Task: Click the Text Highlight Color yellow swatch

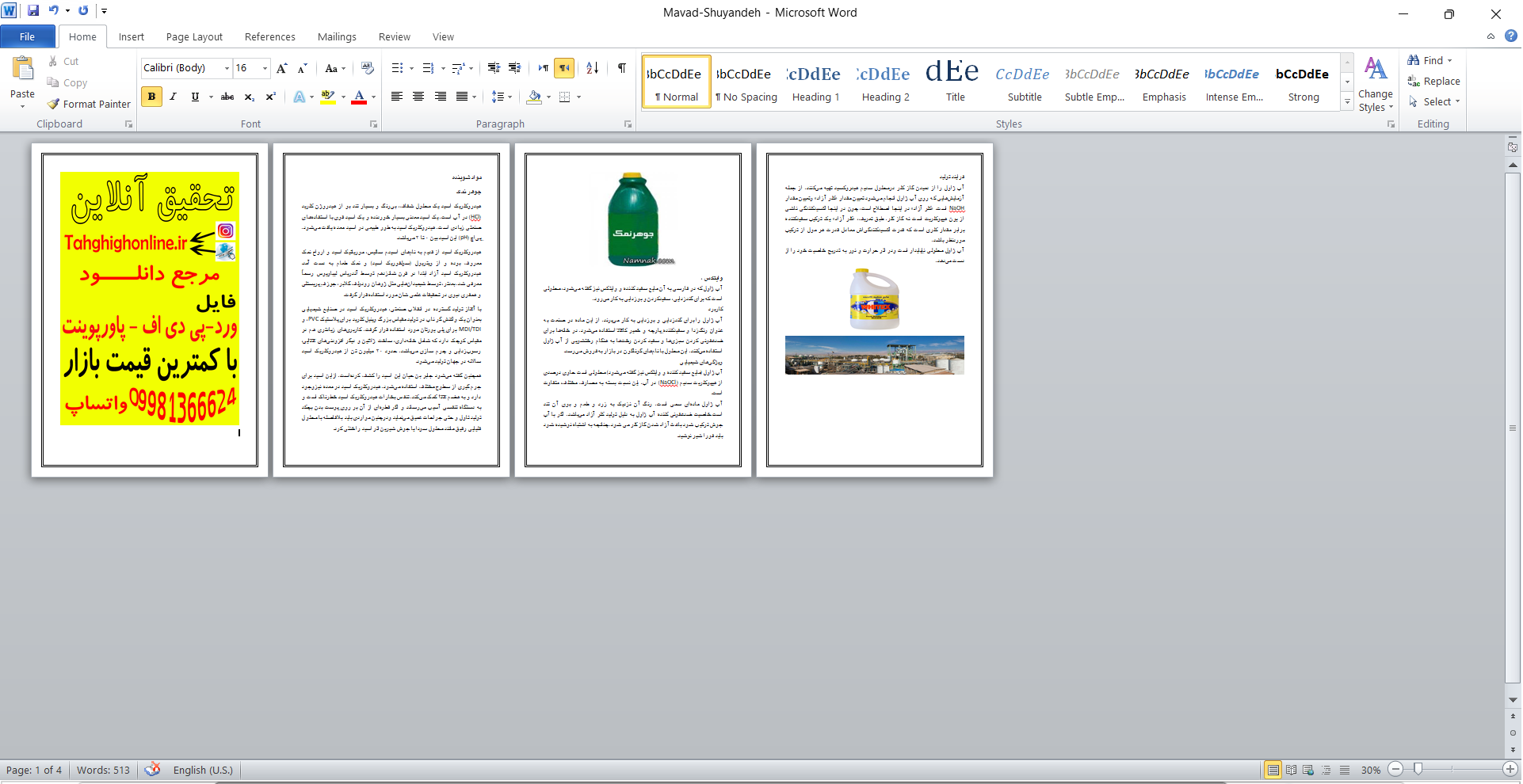Action: [328, 97]
